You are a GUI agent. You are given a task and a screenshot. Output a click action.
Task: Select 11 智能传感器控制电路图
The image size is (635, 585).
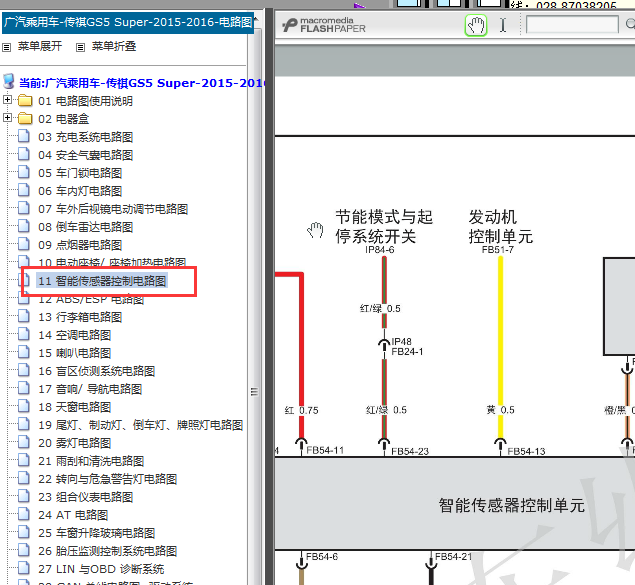[x=102, y=281]
